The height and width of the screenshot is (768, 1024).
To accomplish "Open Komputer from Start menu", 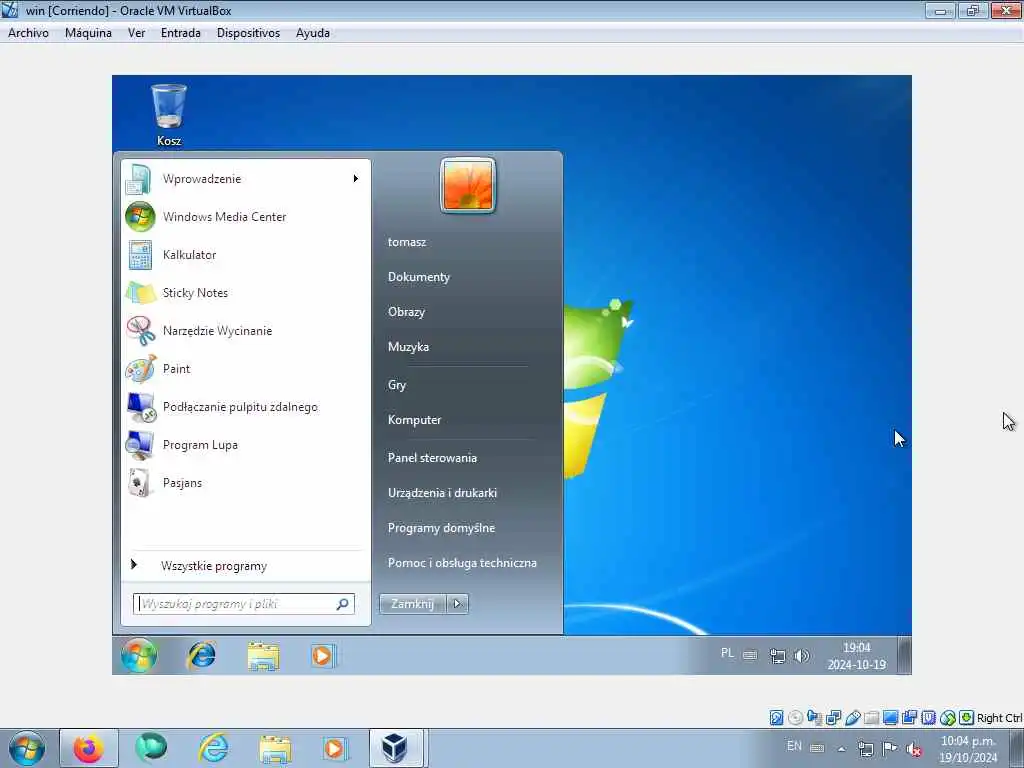I will pos(414,420).
